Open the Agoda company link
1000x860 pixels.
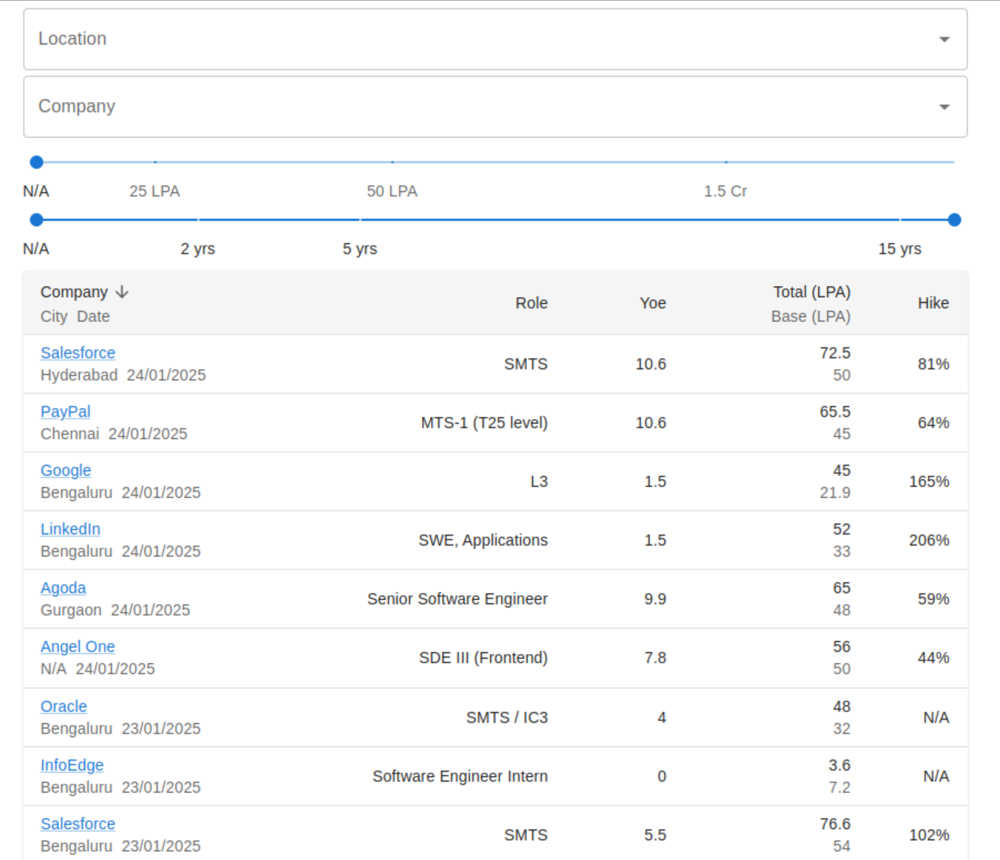(x=63, y=588)
